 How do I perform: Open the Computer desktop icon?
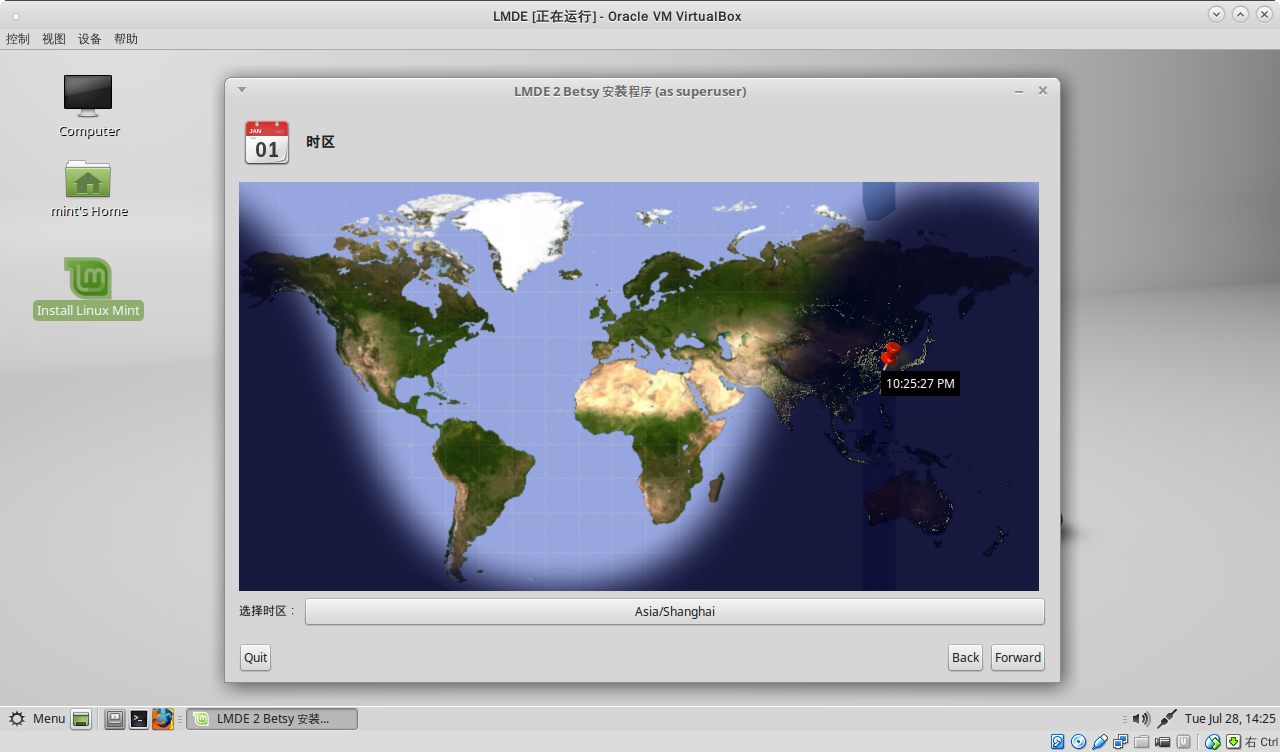coord(88,97)
